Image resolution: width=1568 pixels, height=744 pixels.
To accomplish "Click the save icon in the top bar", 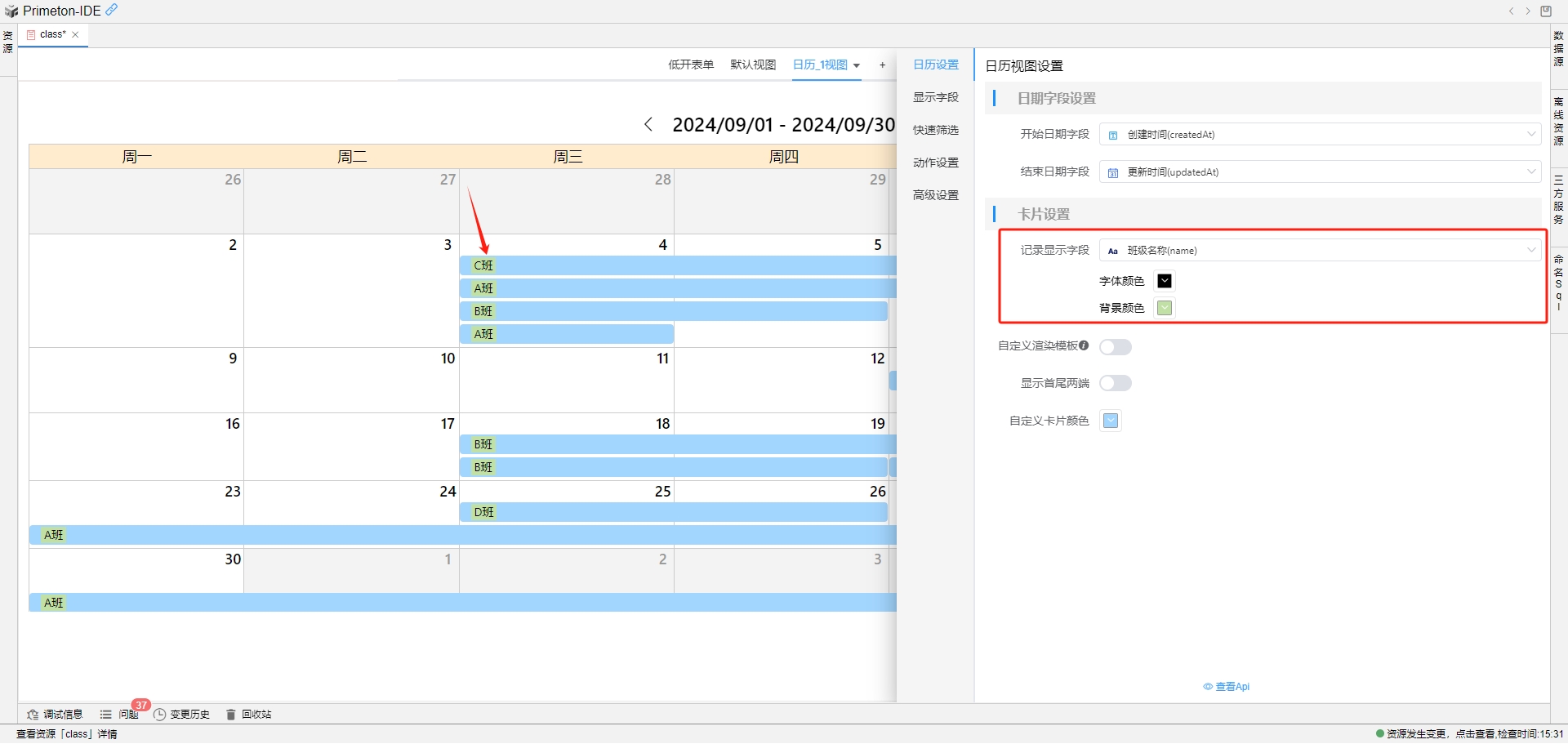I will pos(1546,11).
